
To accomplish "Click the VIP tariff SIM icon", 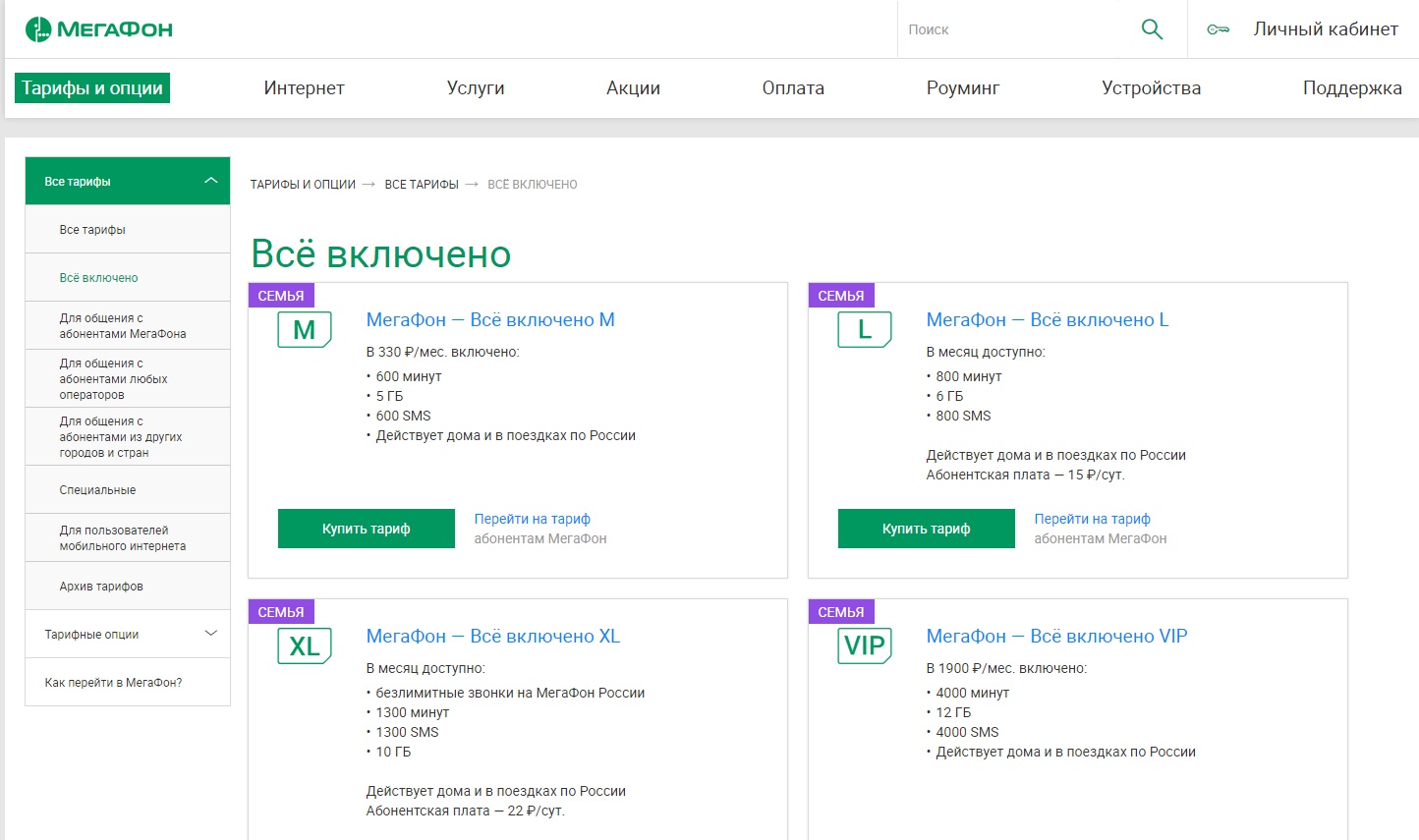I will click(x=865, y=646).
